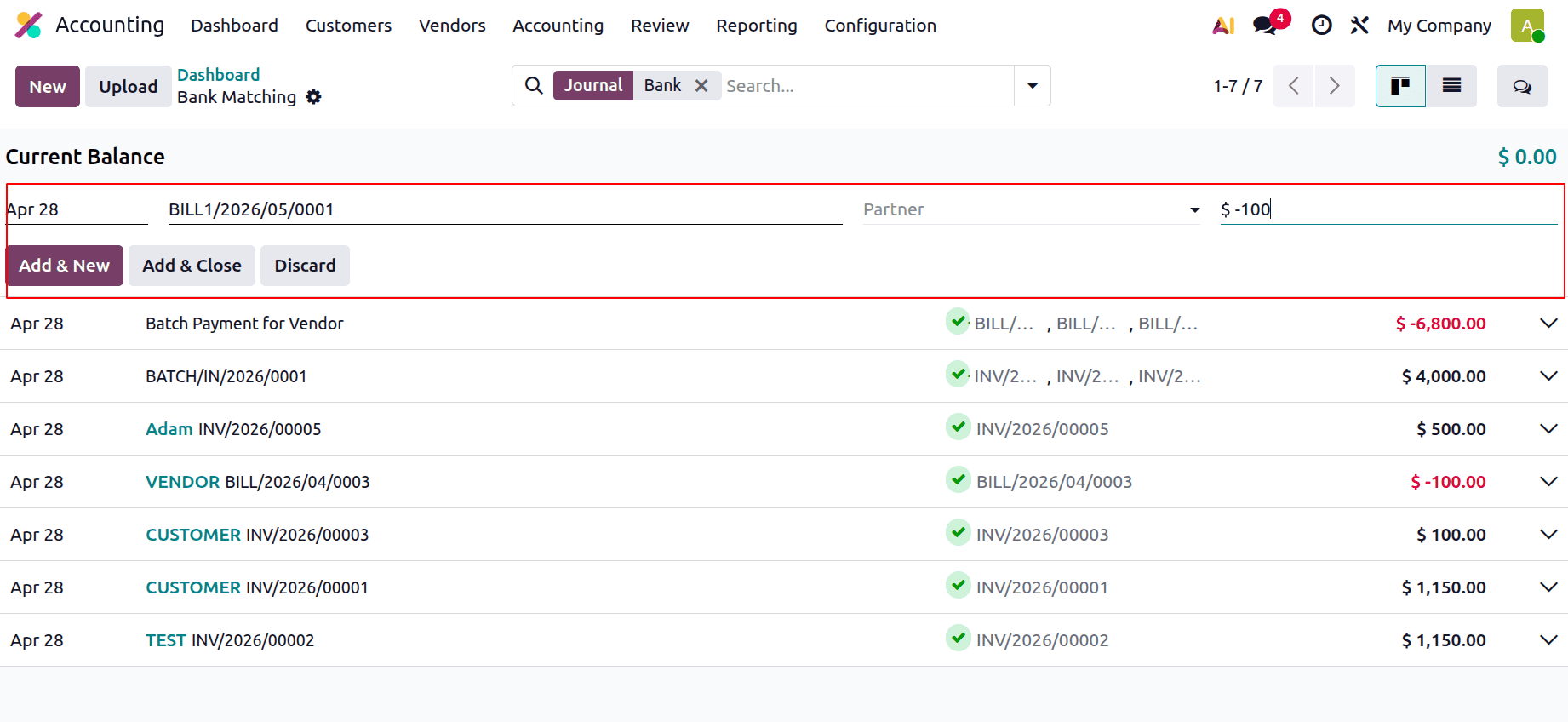Open the Dashboard menu
Screen dimensions: 1568x722
(234, 26)
